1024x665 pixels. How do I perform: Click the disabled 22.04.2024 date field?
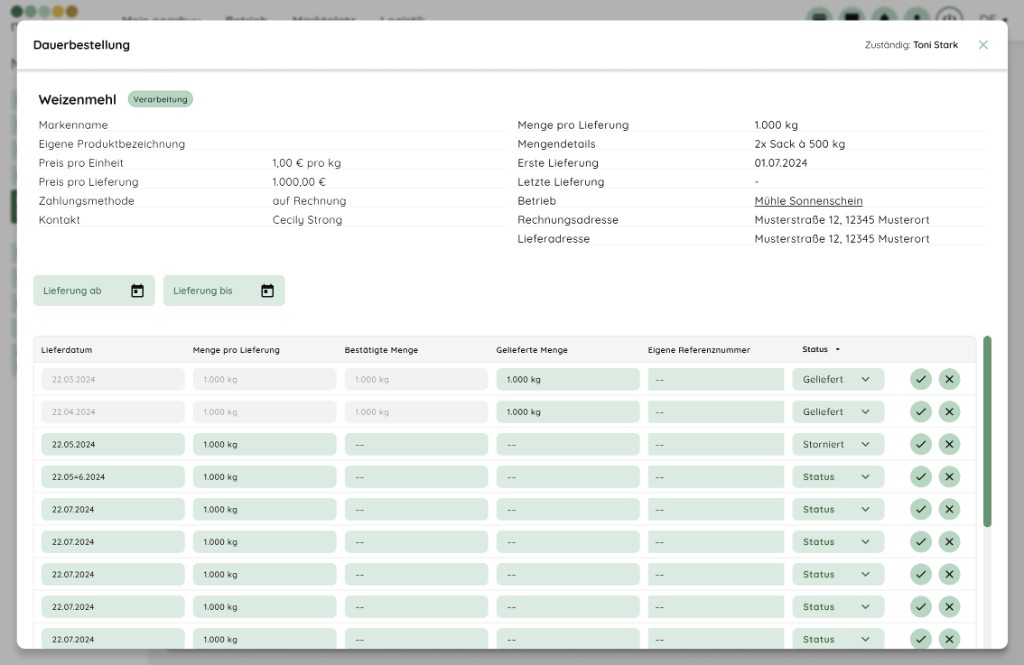coord(113,412)
